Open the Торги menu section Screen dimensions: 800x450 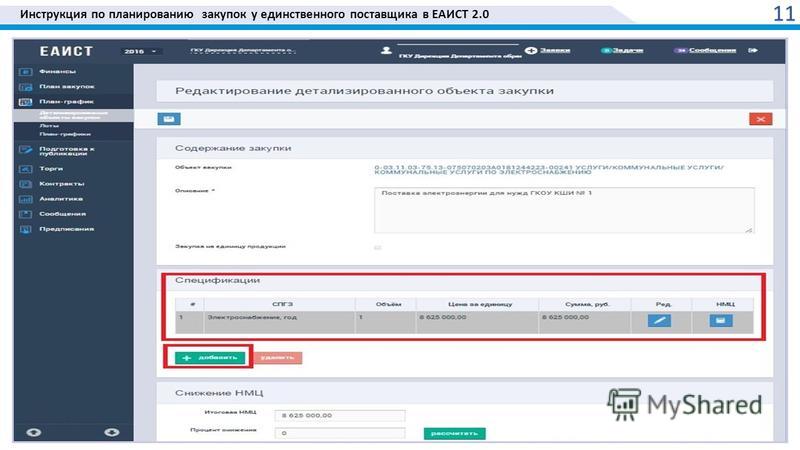[x=51, y=168]
